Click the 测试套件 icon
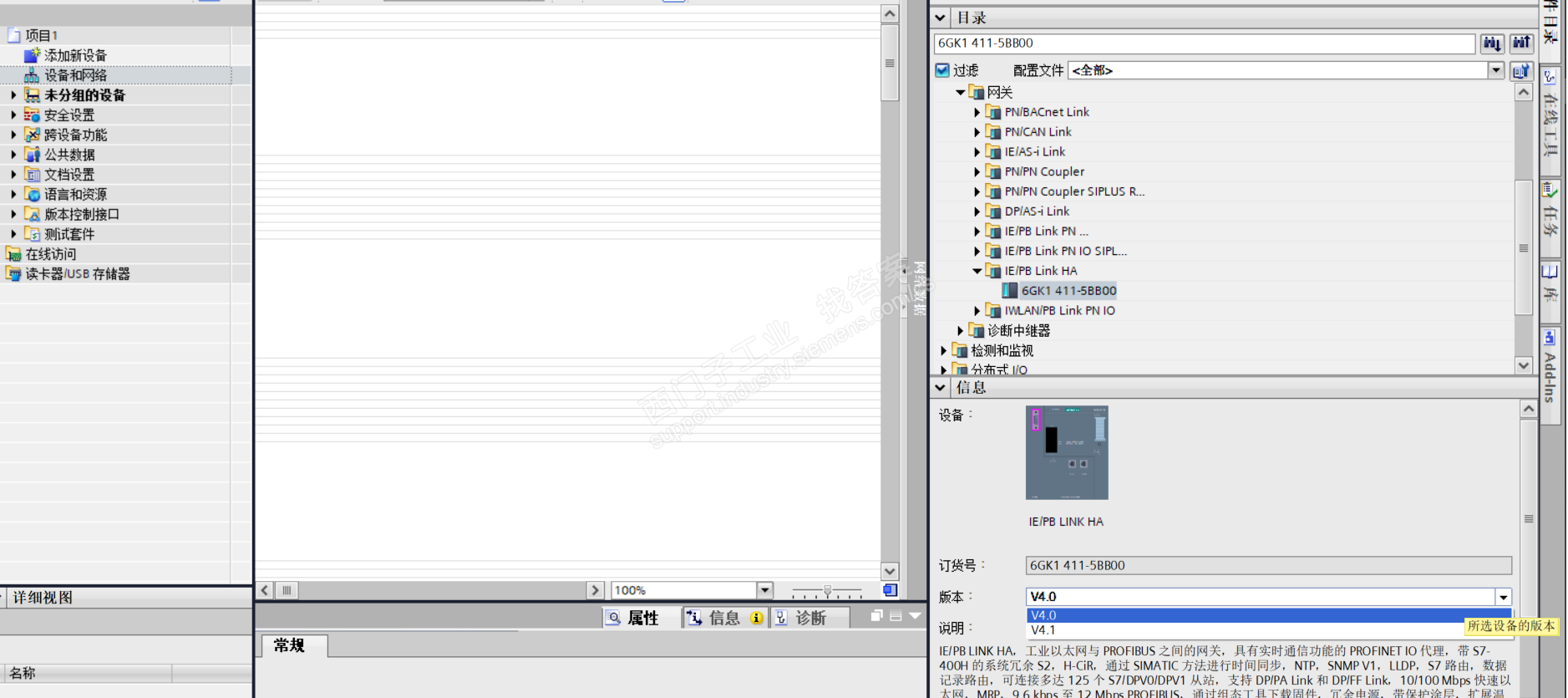 32,234
